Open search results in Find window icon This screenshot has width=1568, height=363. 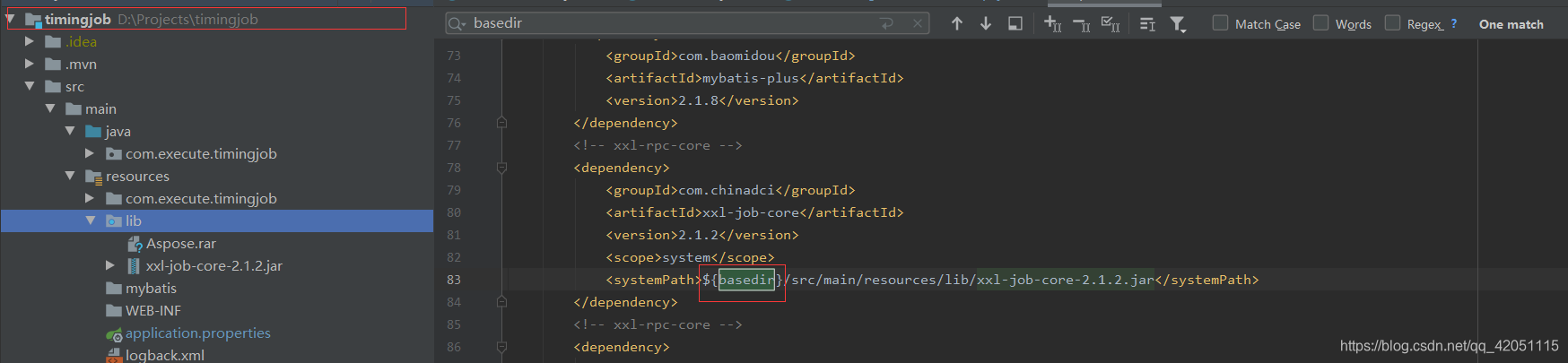(1015, 23)
